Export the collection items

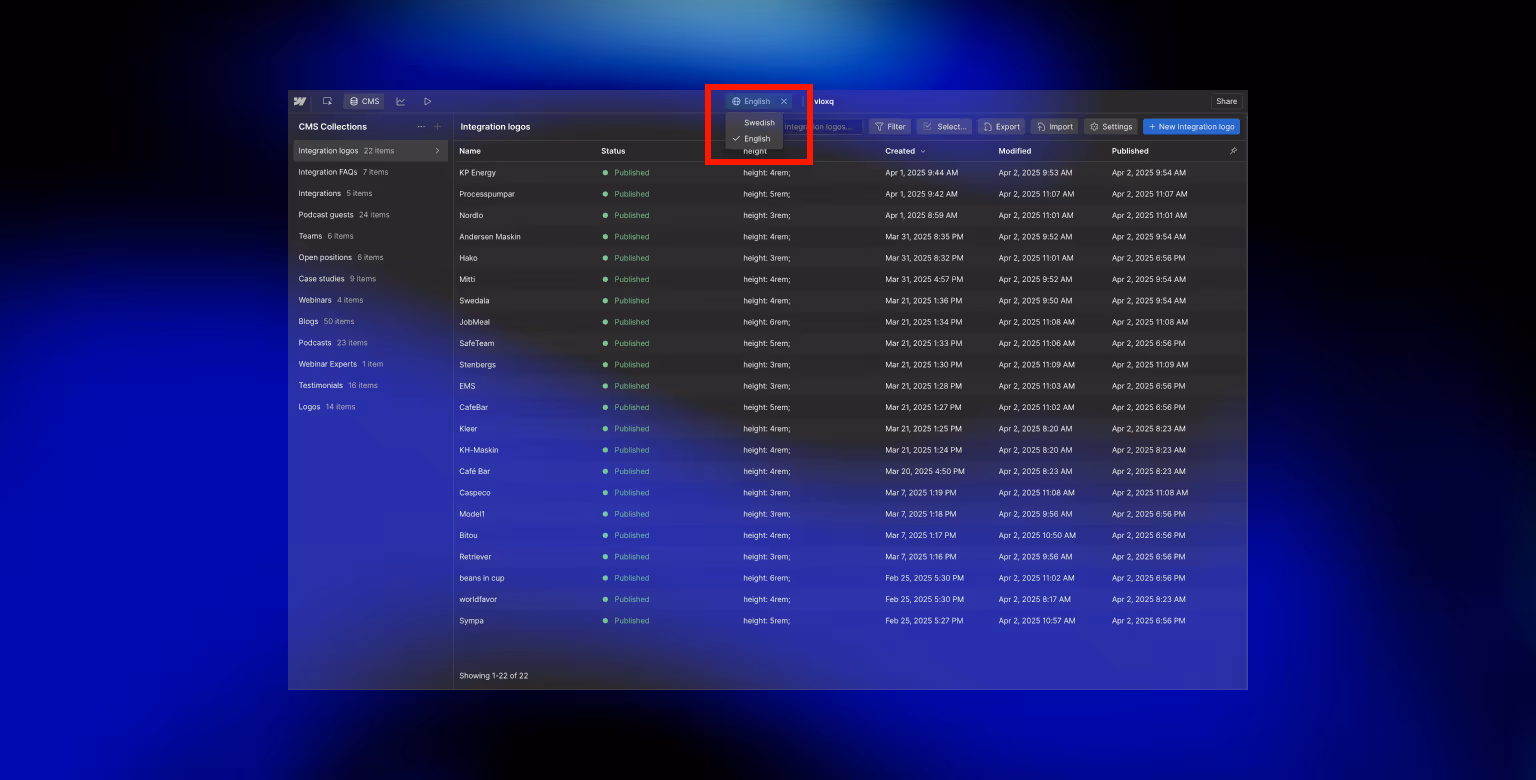[1001, 127]
